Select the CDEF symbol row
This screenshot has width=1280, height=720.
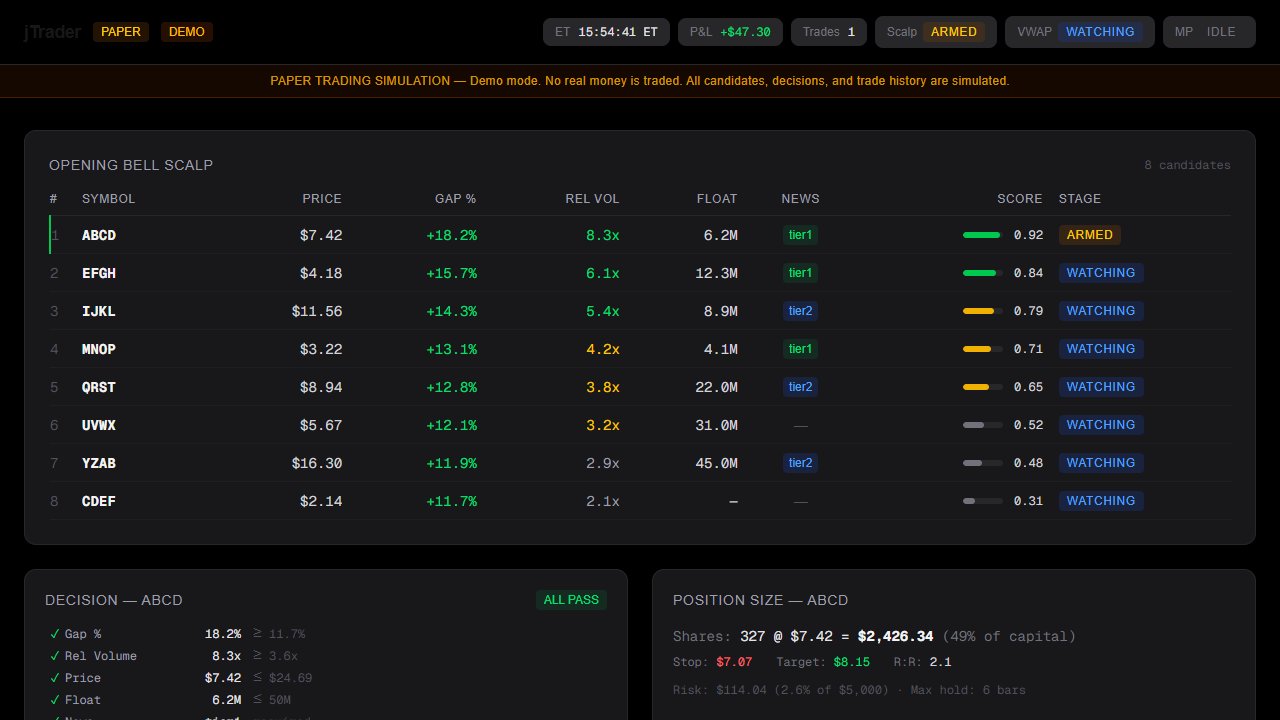point(640,501)
